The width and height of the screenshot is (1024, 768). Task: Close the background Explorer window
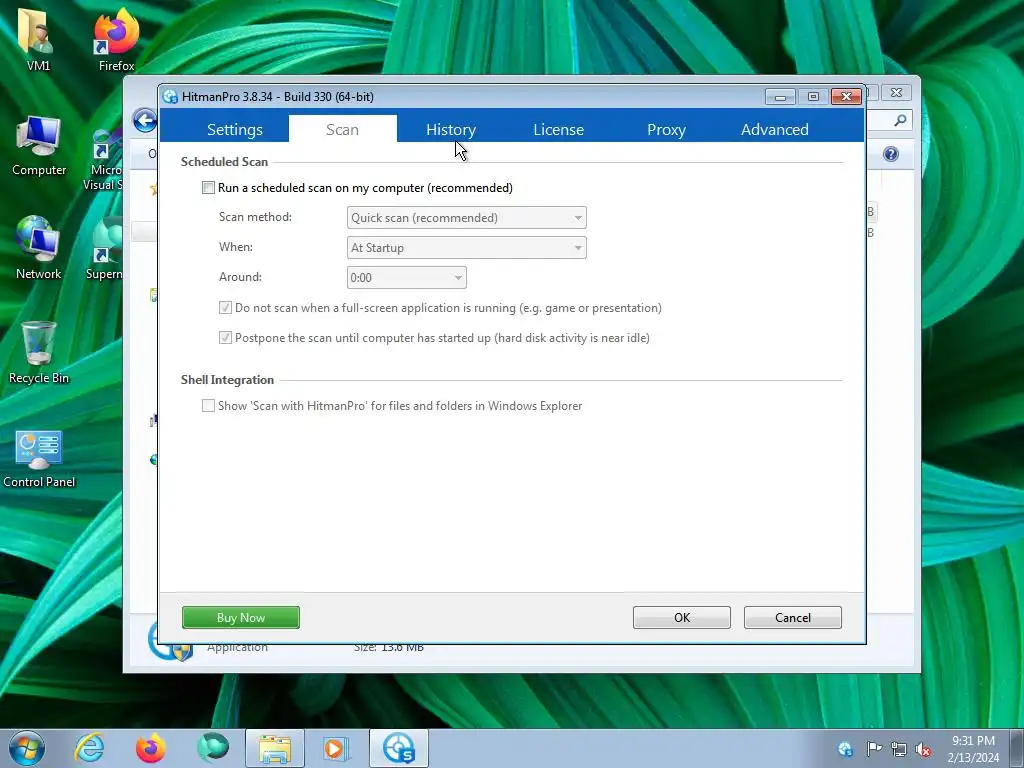[x=897, y=93]
